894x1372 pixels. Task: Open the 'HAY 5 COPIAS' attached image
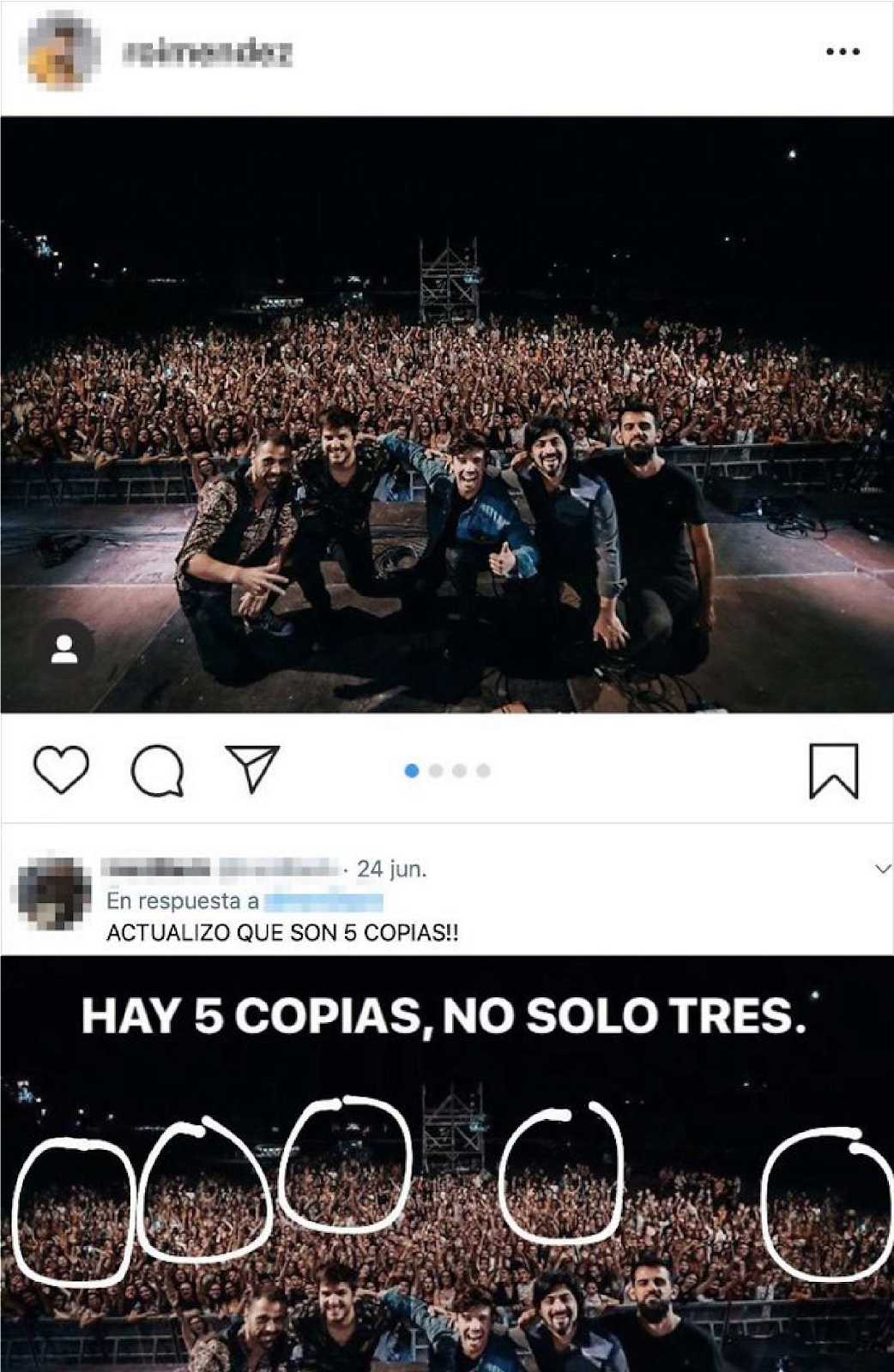coord(447,1164)
